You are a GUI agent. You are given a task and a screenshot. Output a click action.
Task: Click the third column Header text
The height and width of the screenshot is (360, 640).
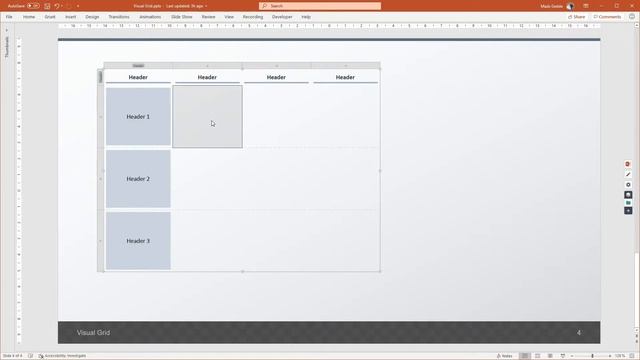(x=276, y=77)
